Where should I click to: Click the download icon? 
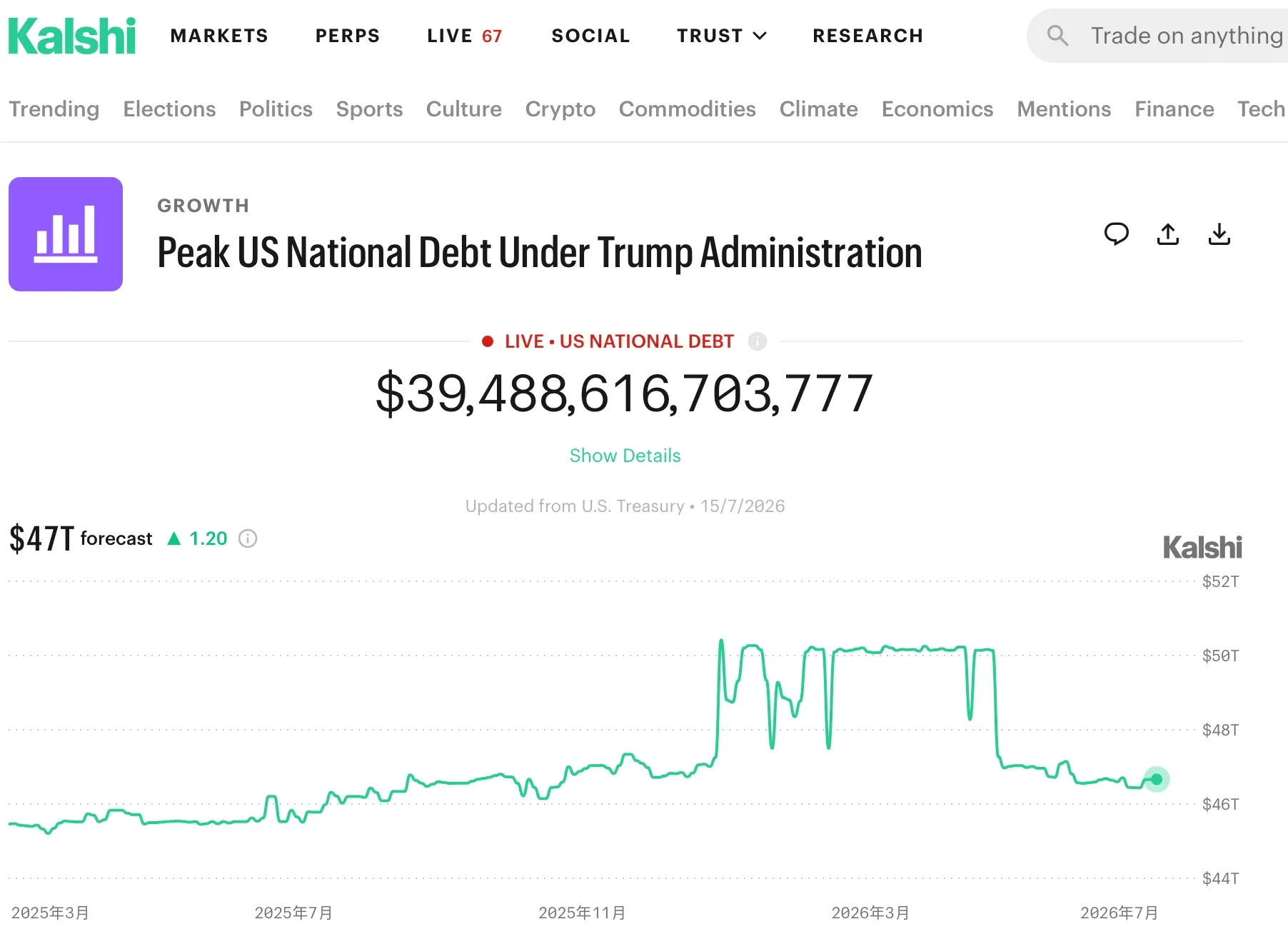(x=1219, y=234)
